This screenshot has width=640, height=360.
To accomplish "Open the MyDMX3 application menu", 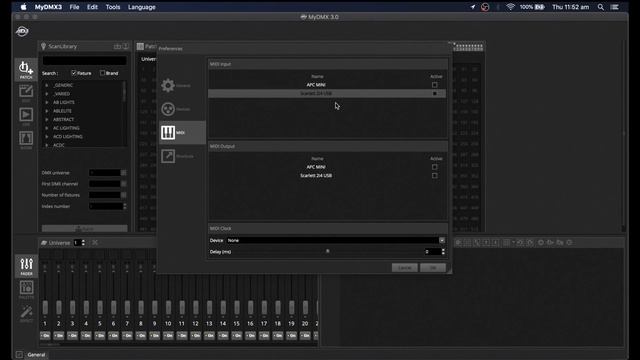I will pyautogui.click(x=48, y=7).
